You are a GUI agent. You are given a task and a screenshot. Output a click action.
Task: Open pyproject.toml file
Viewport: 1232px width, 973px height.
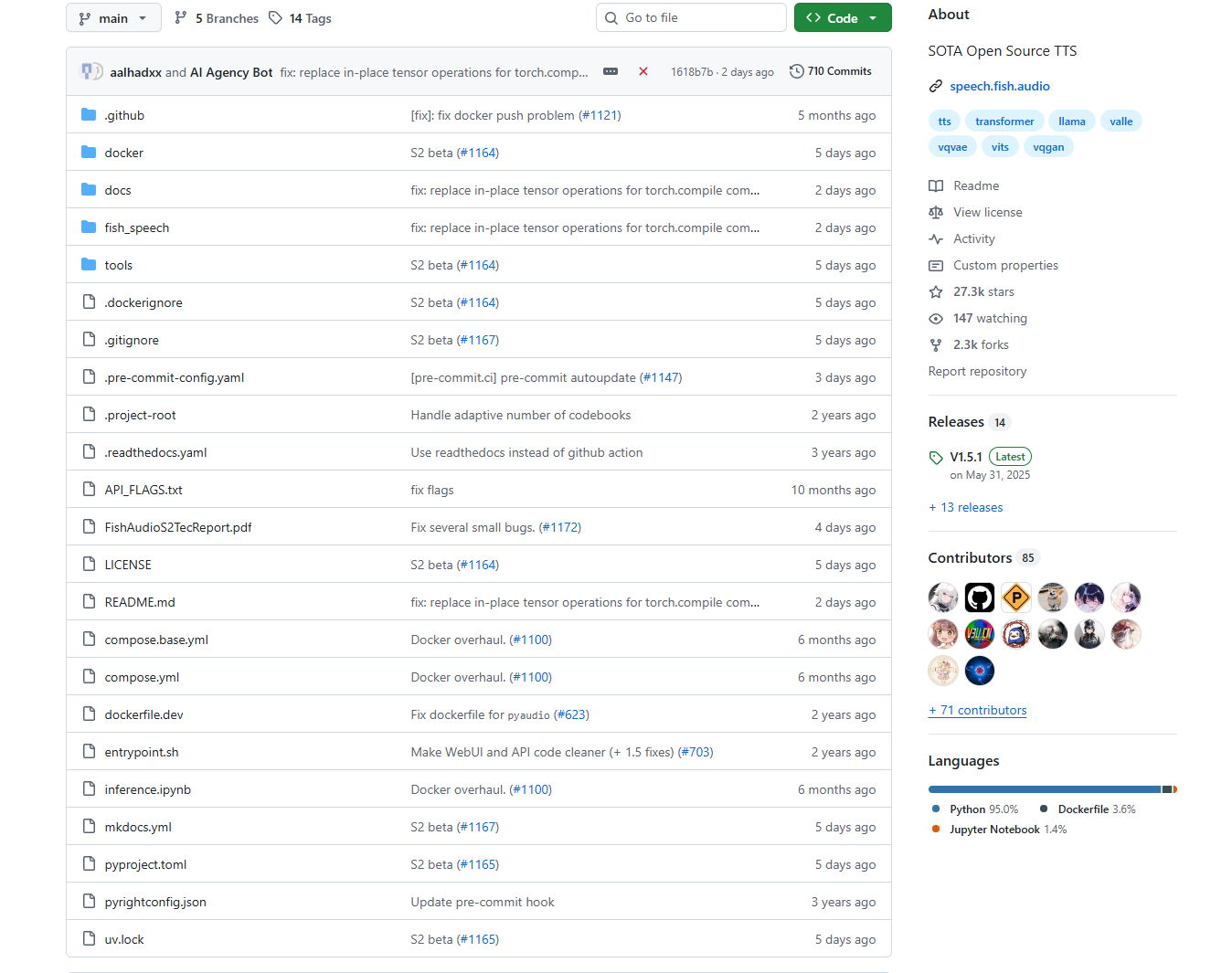[145, 864]
